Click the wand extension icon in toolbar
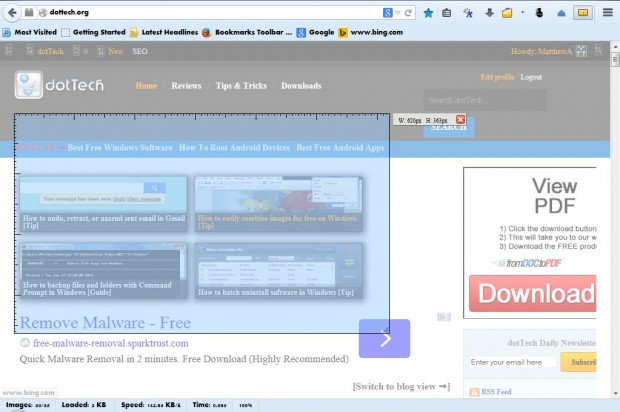Image resolution: width=620 pixels, height=412 pixels. pos(468,13)
